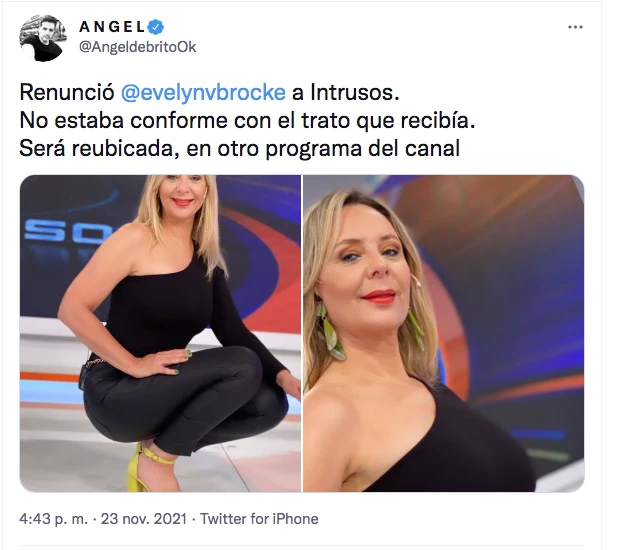Open the @AngeldebritoOk handle link
This screenshot has width=620, height=550.
click(138, 47)
